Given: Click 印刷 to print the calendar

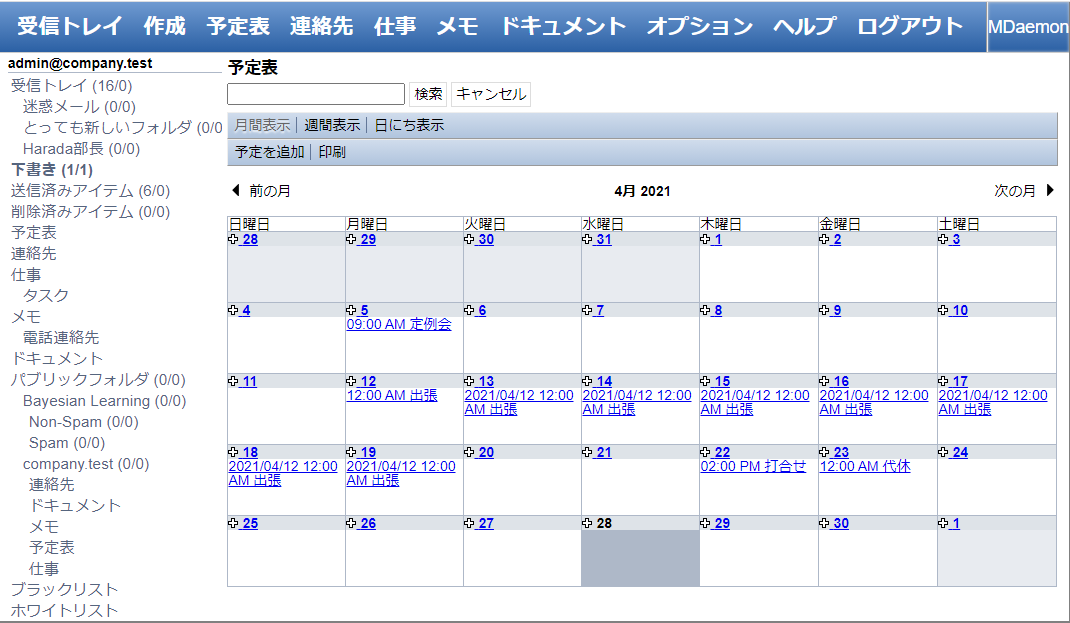Looking at the screenshot, I should pyautogui.click(x=332, y=153).
